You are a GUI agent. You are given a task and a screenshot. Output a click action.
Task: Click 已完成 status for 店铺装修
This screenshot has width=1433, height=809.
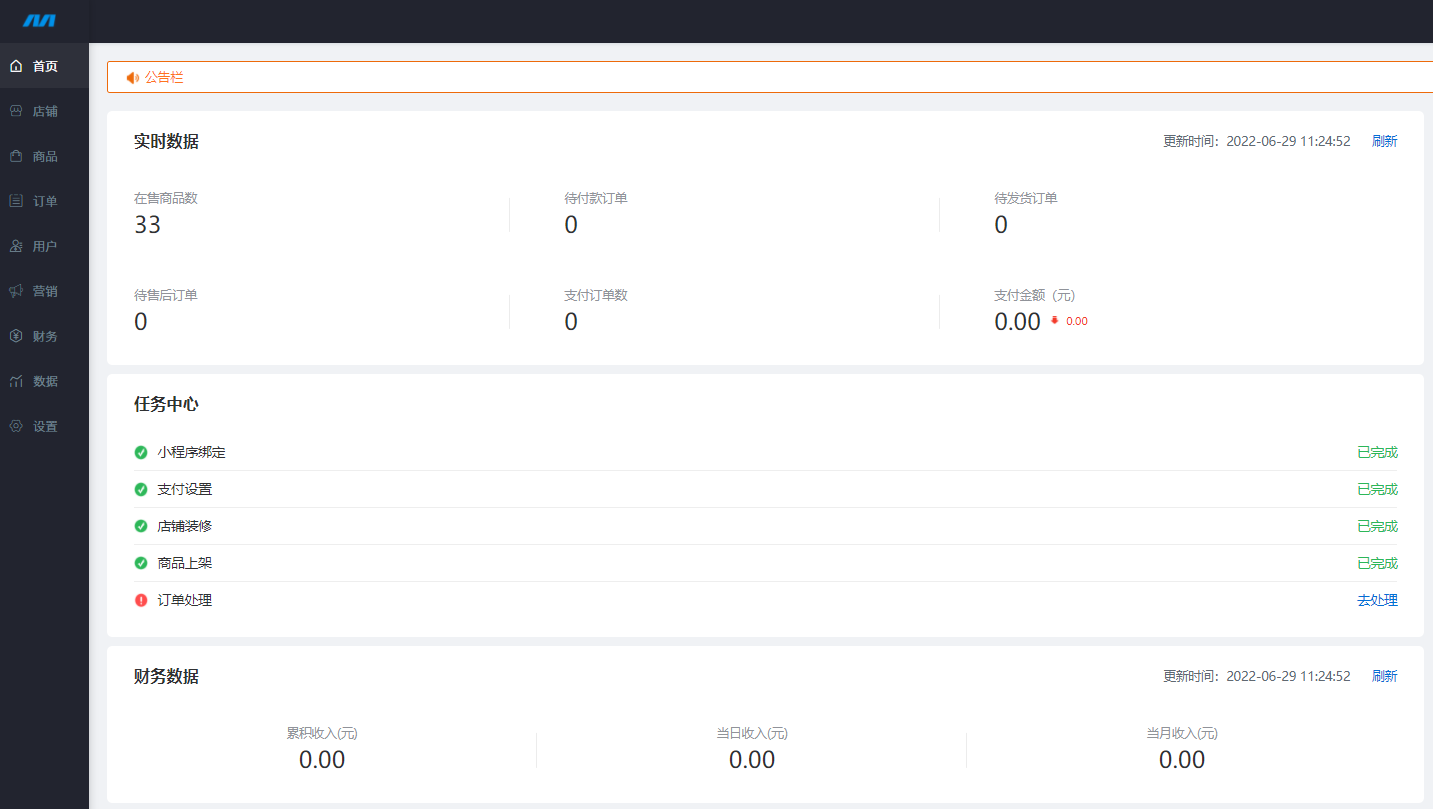point(1377,526)
